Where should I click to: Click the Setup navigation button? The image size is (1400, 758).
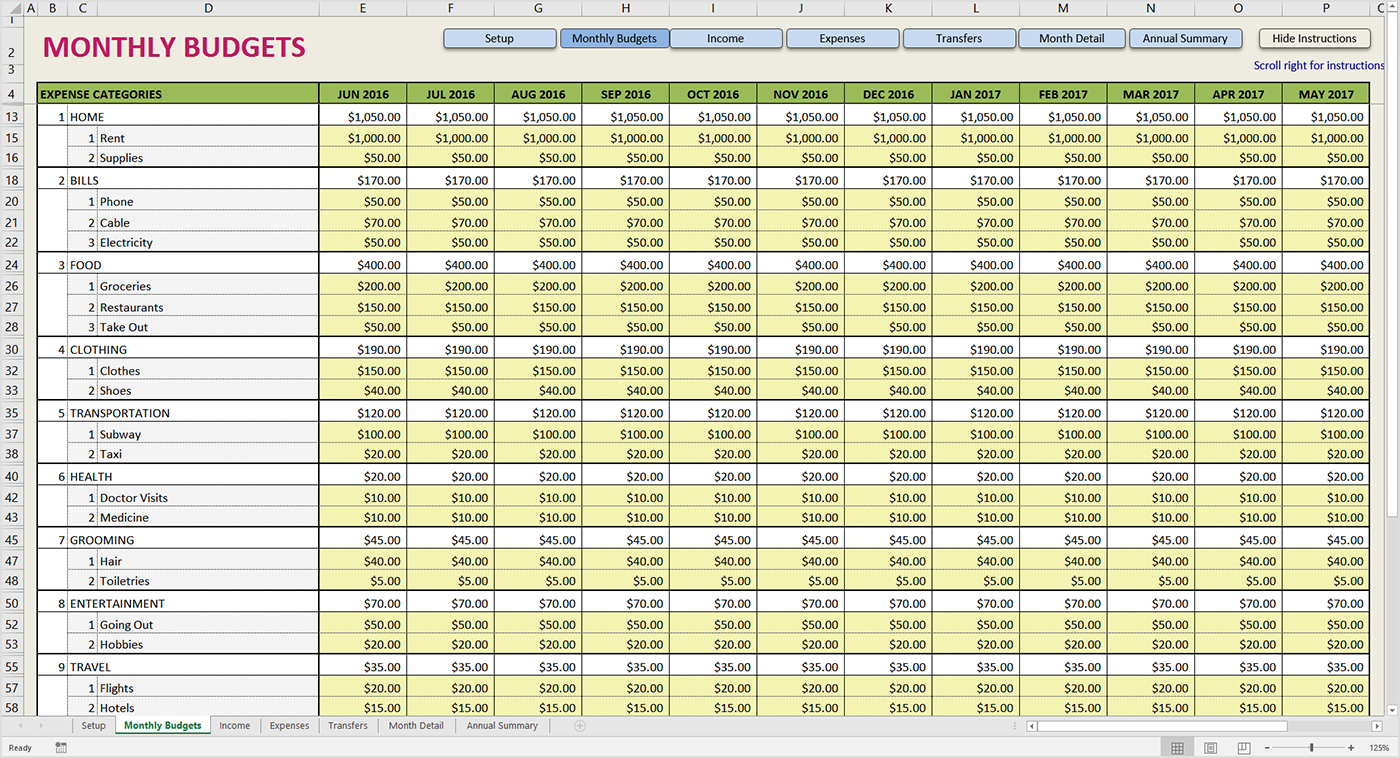[x=499, y=39]
